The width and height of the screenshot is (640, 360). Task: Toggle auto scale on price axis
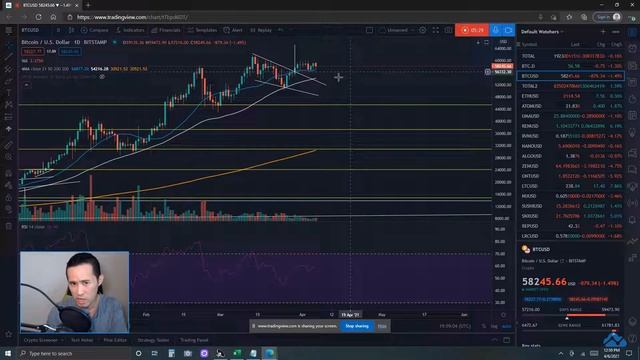(x=506, y=326)
